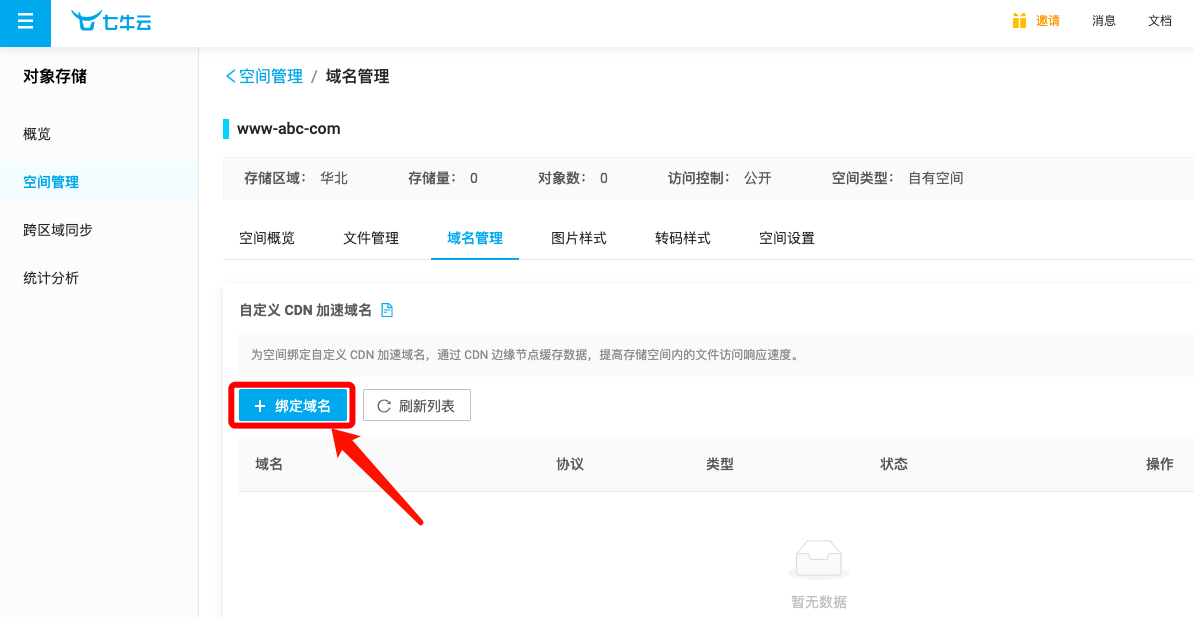The image size is (1194, 617).
Task: Select 概览 in the sidebar
Action: point(37,134)
